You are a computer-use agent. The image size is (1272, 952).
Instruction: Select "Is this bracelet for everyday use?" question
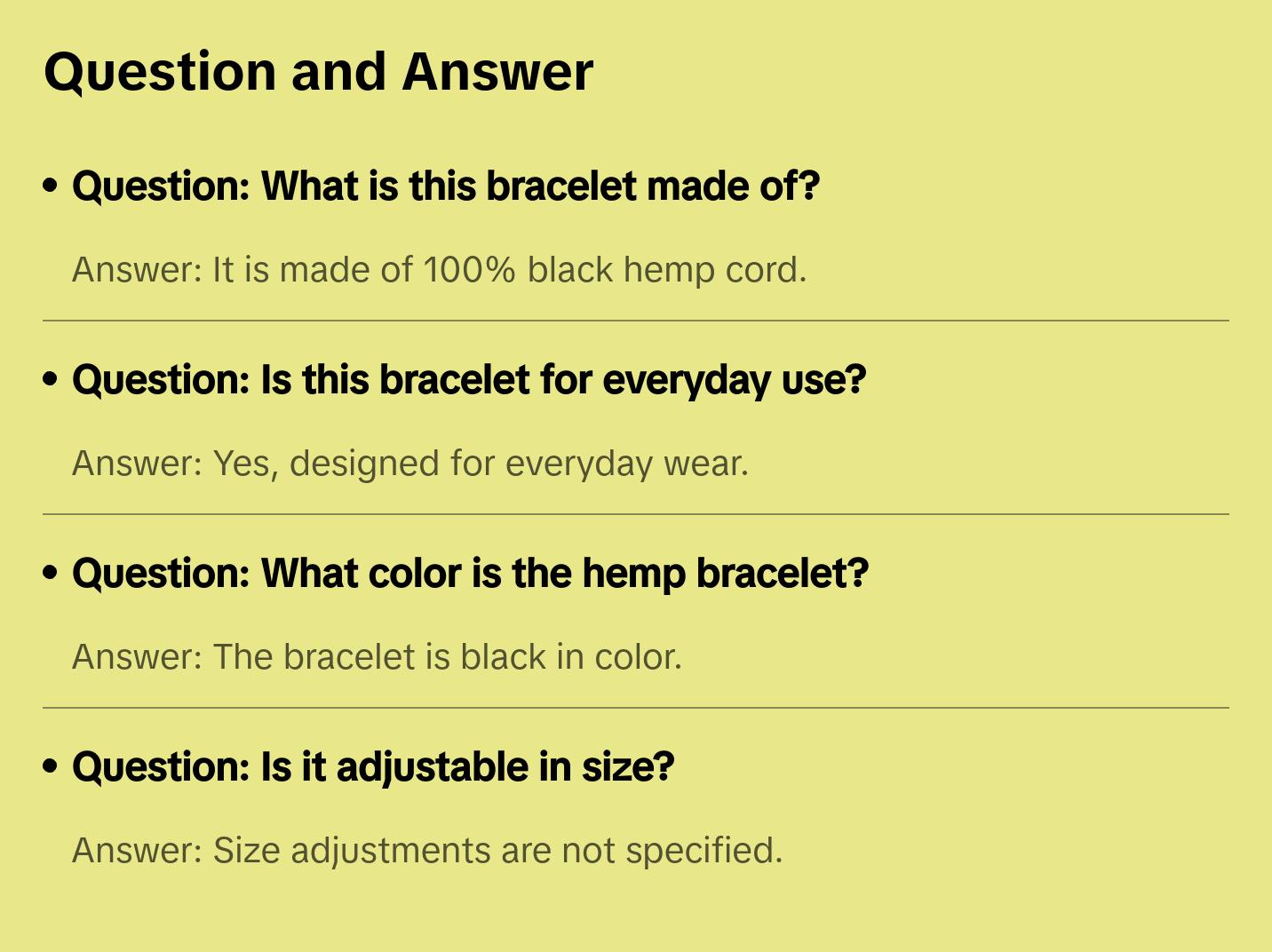coord(469,380)
